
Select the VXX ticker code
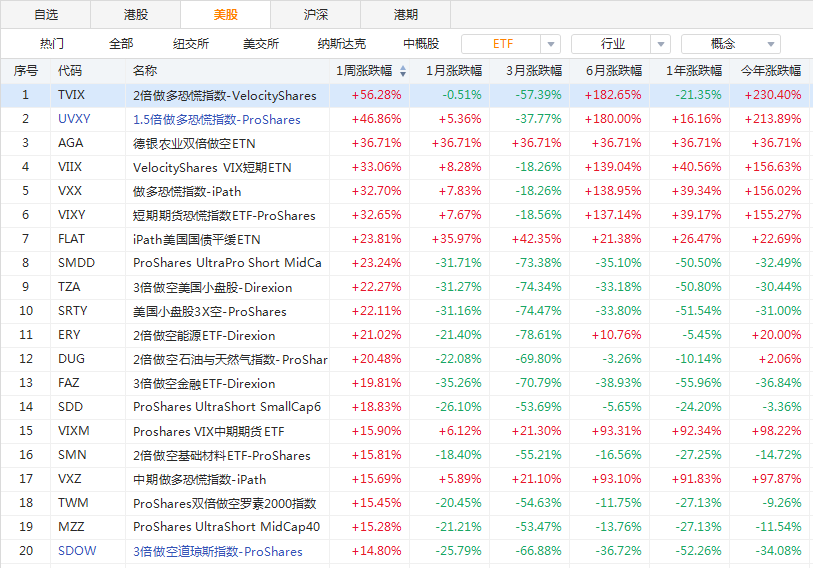click(x=69, y=191)
